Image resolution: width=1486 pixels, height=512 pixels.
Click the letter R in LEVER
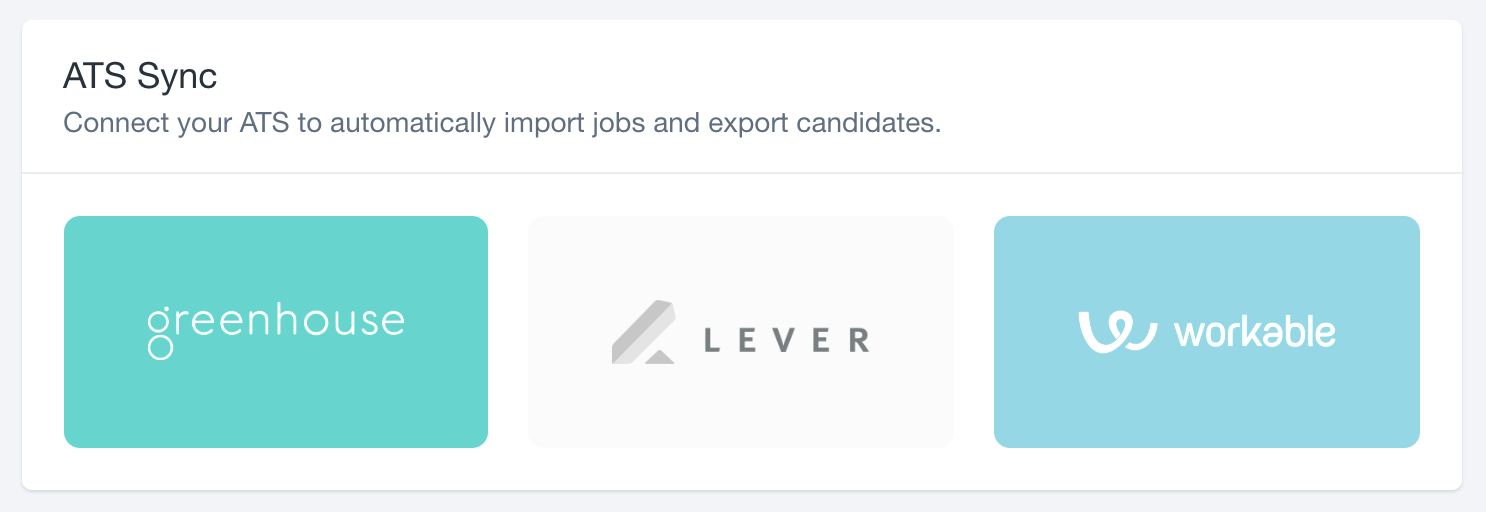(859, 340)
